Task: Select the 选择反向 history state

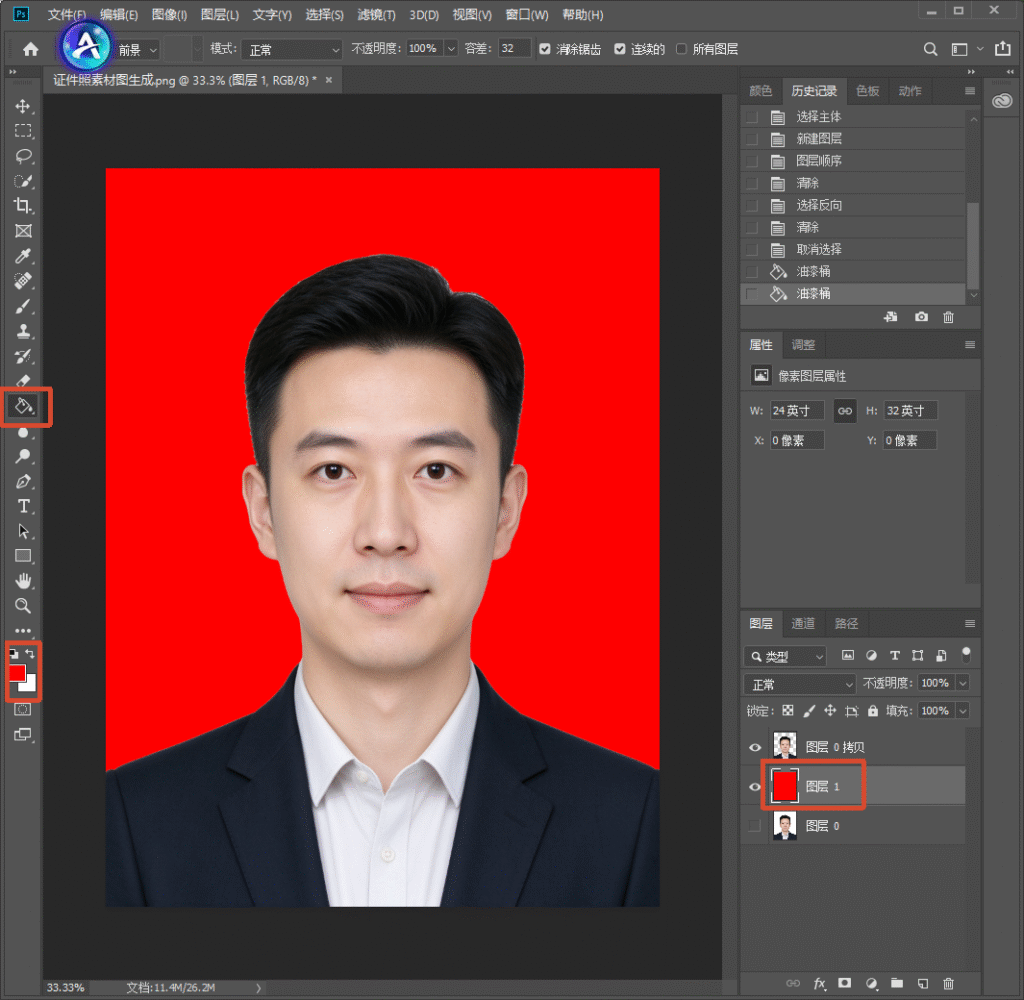Action: (853, 205)
